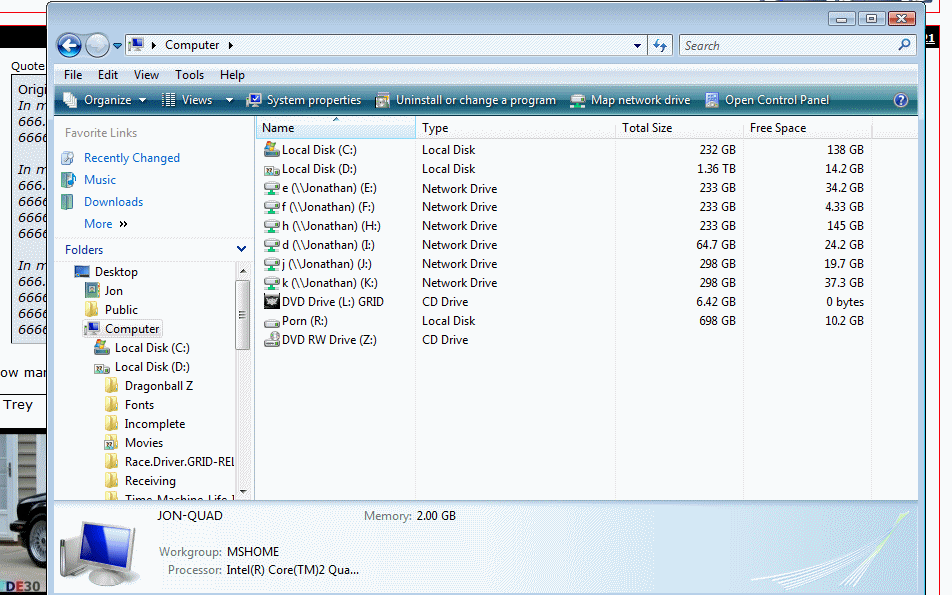The image size is (952, 595).
Task: Click Map network drive button
Action: click(630, 100)
